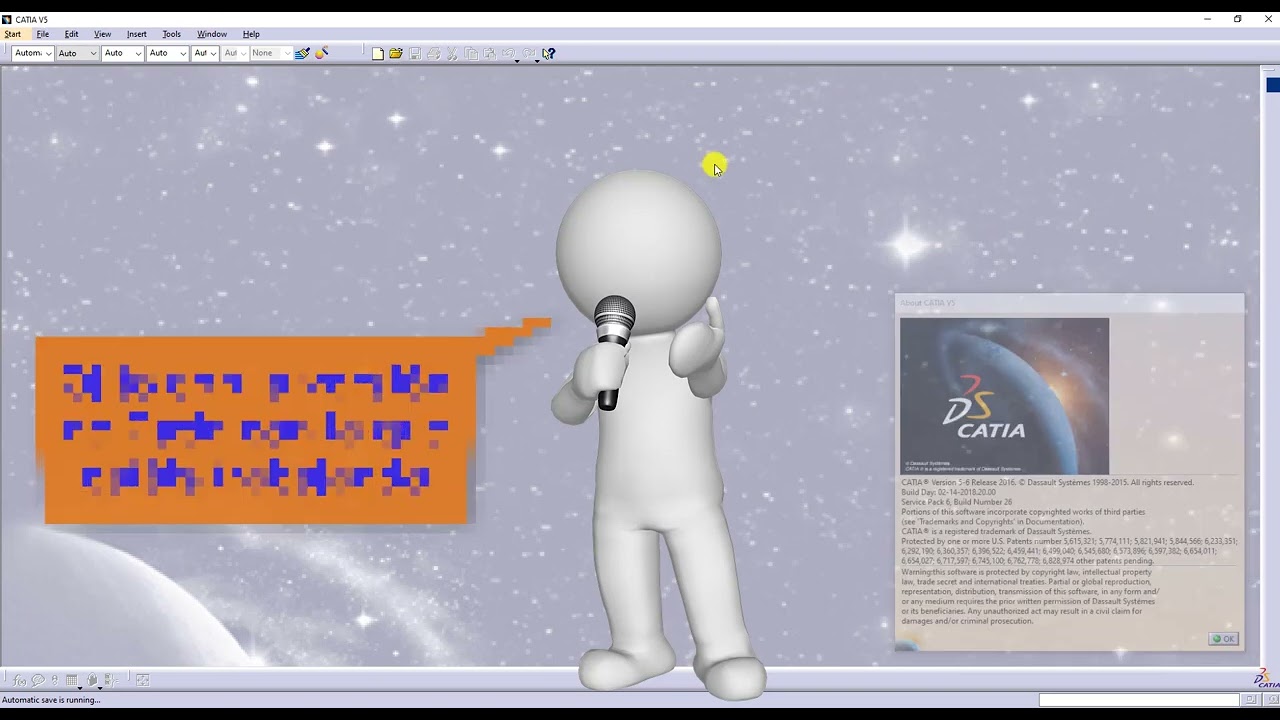Click the fit-in-window icon on bottom toolbar
1280x720 pixels.
pyautogui.click(x=143, y=680)
